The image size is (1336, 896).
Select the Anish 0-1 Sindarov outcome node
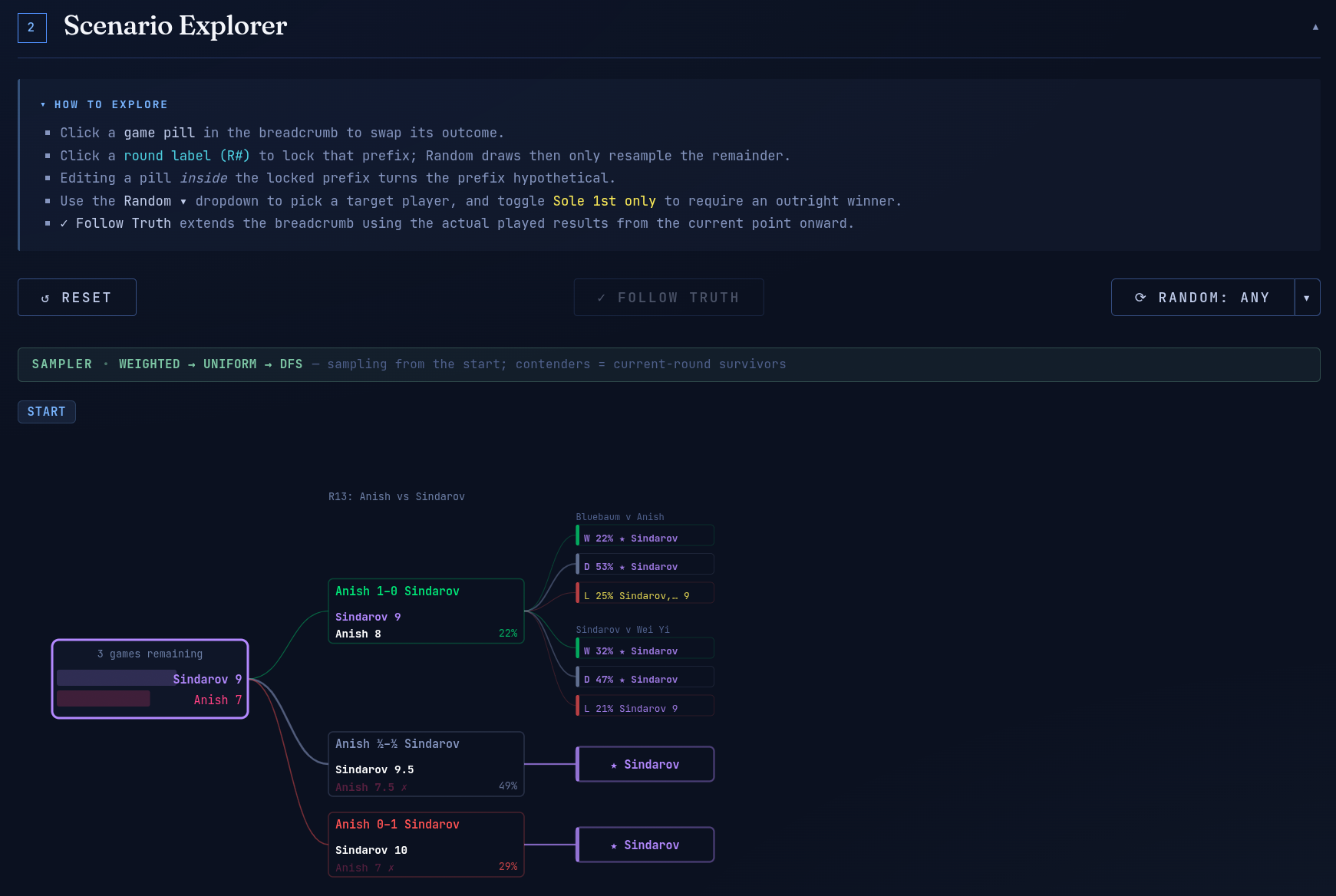(426, 845)
